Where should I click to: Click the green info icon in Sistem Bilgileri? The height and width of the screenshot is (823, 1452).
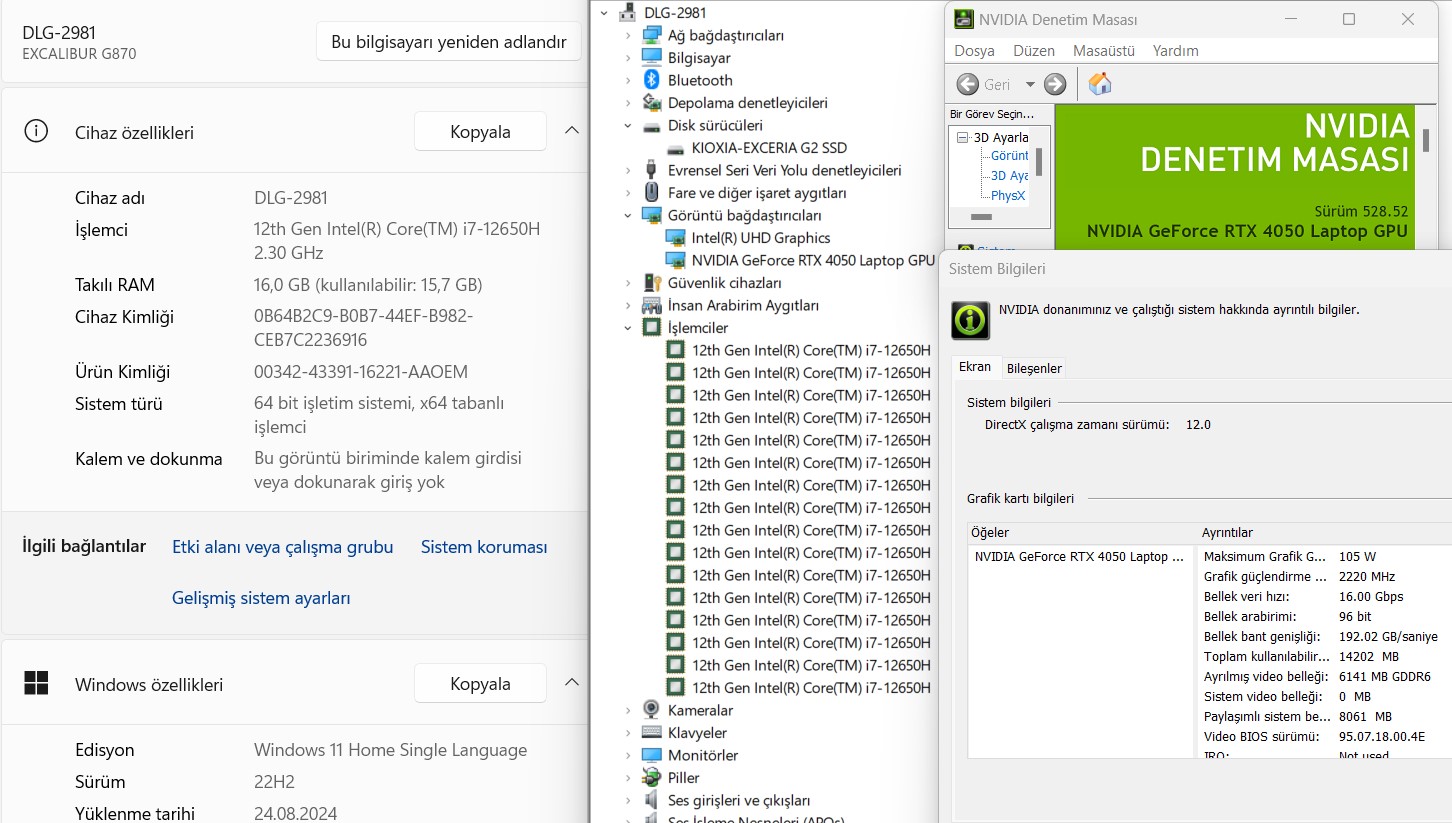pos(970,320)
